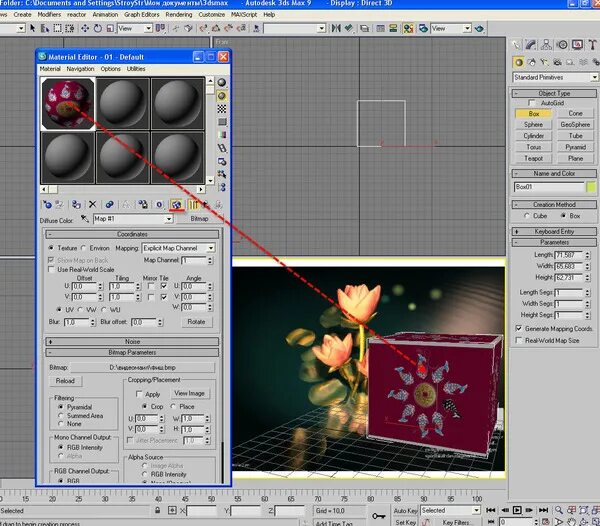Click the View Image button
Viewport: 600px width, 526px height.
click(x=189, y=393)
